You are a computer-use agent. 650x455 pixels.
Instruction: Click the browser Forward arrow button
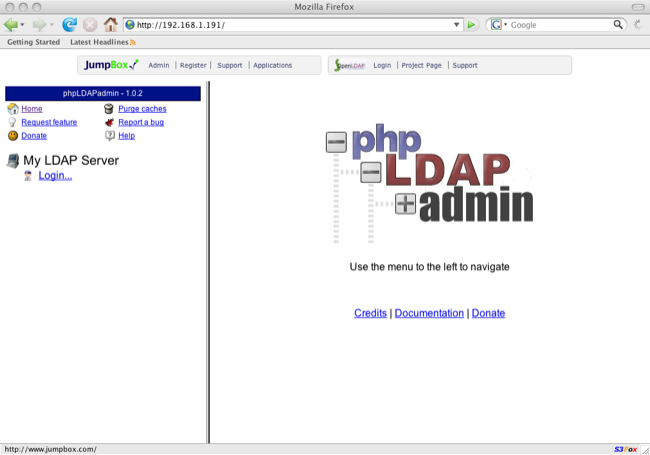[x=39, y=25]
